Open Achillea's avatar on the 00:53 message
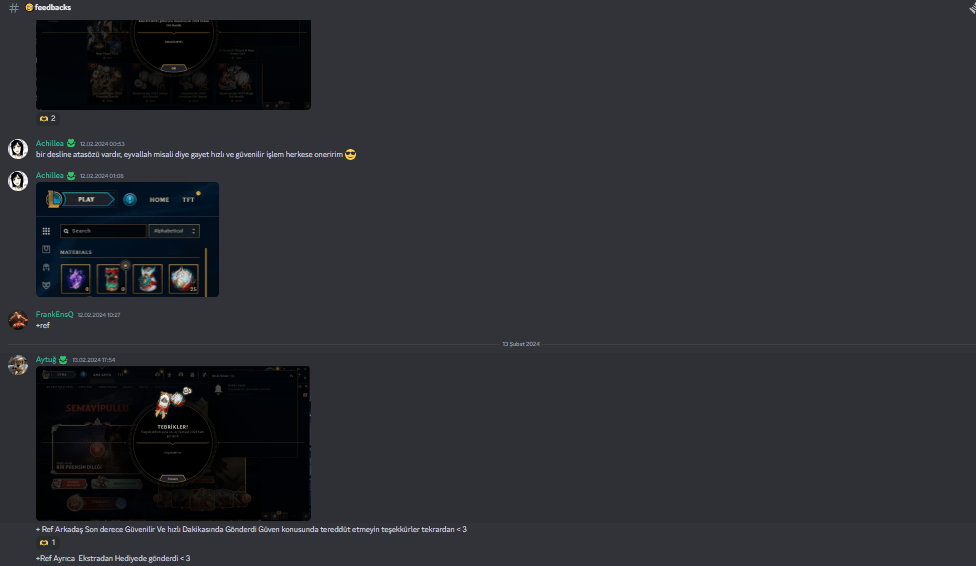This screenshot has width=976, height=566. point(17,149)
